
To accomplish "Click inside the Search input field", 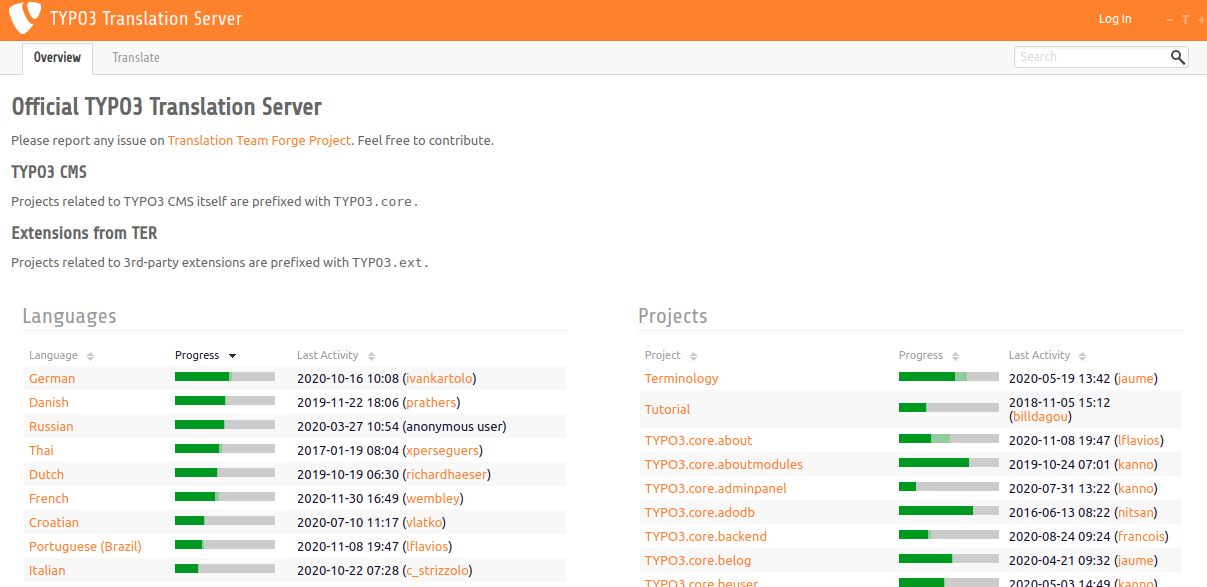I will coord(1085,57).
